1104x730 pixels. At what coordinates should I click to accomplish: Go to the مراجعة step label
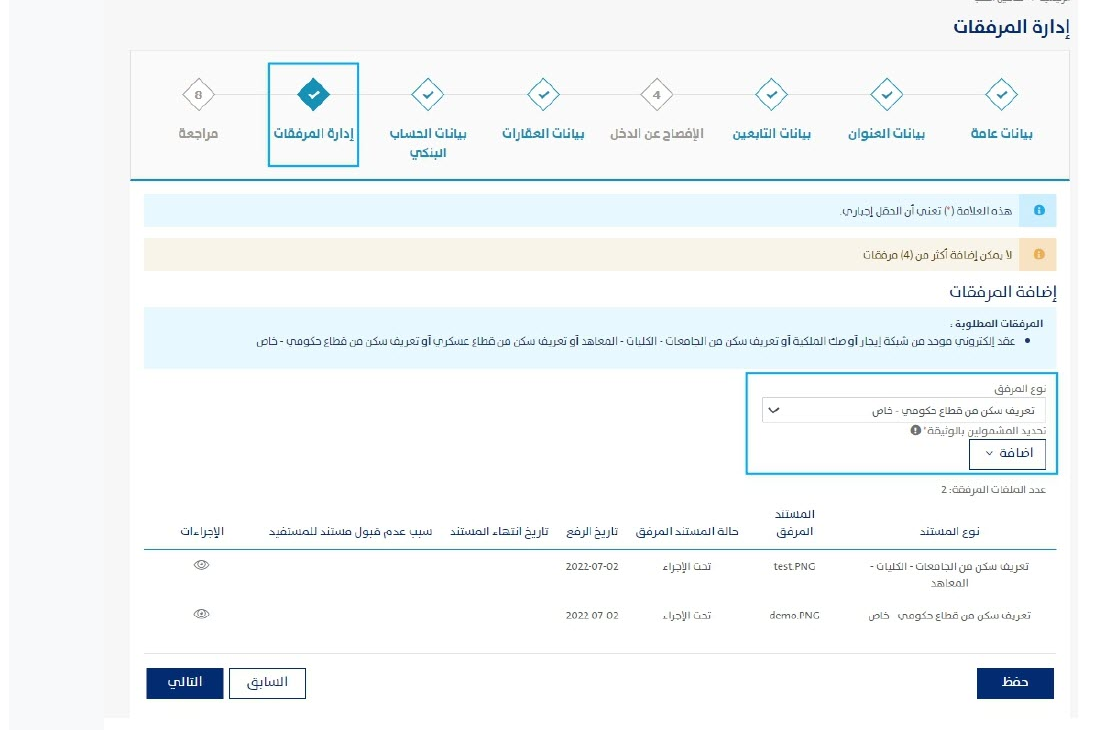[x=198, y=134]
